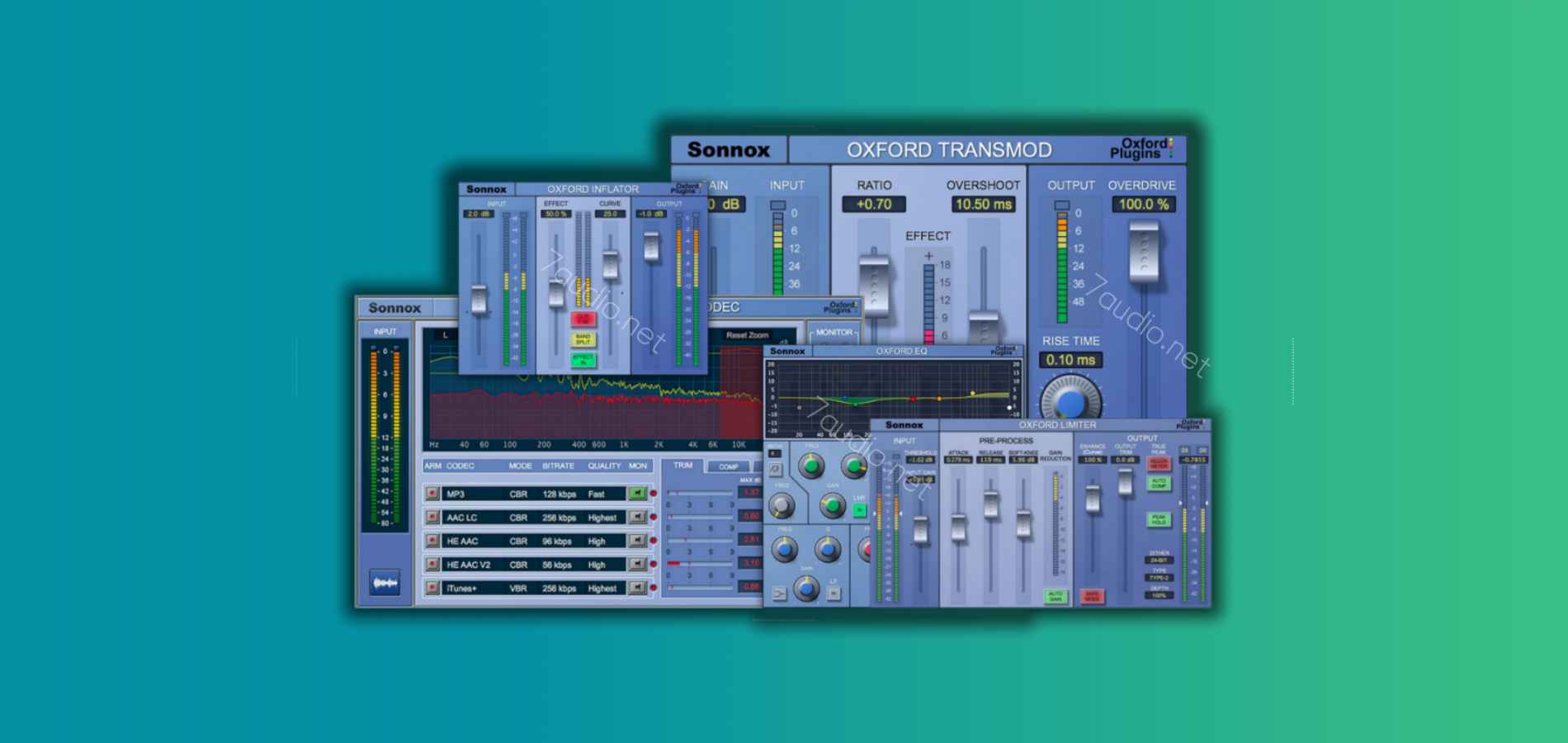Image resolution: width=1568 pixels, height=743 pixels.
Task: Click the red Safe Mode button in Limiter
Action: pos(1092,596)
